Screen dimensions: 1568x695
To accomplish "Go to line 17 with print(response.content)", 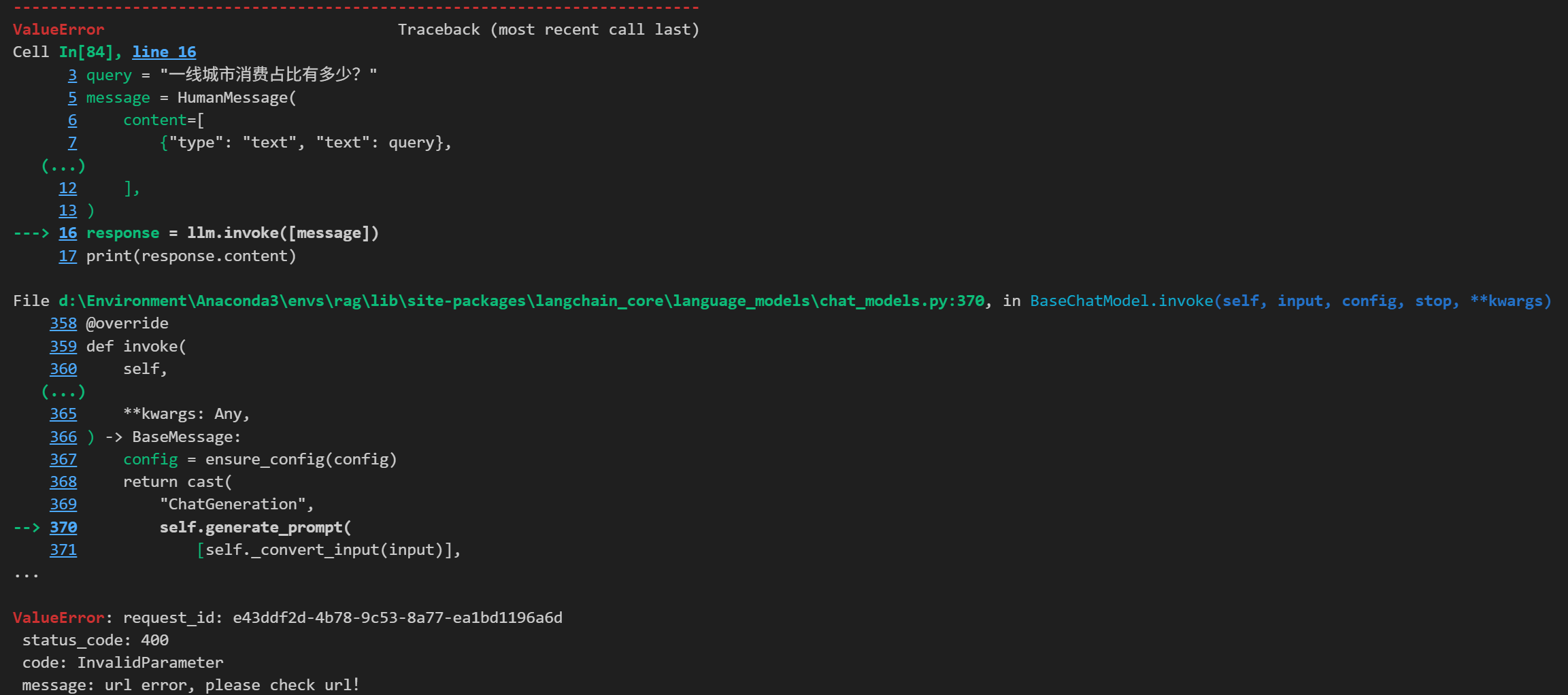I will [x=67, y=256].
